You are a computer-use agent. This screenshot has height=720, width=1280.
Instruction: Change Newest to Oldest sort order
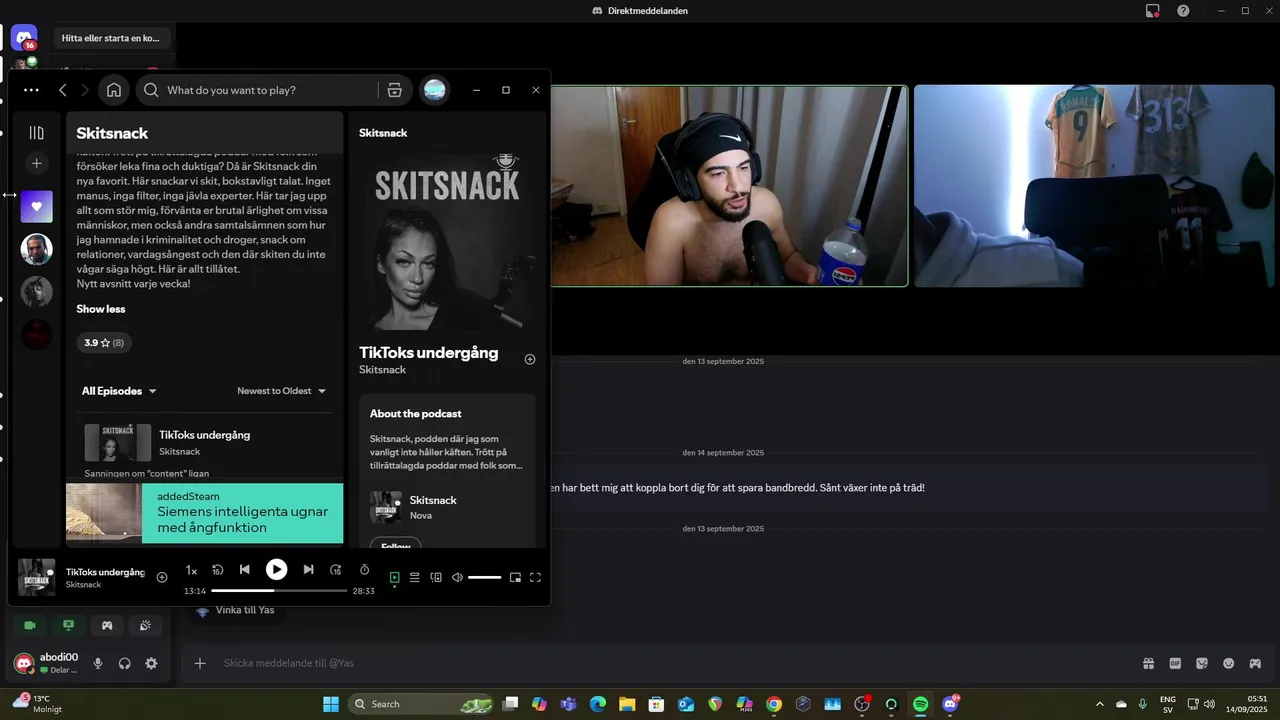[x=282, y=391]
